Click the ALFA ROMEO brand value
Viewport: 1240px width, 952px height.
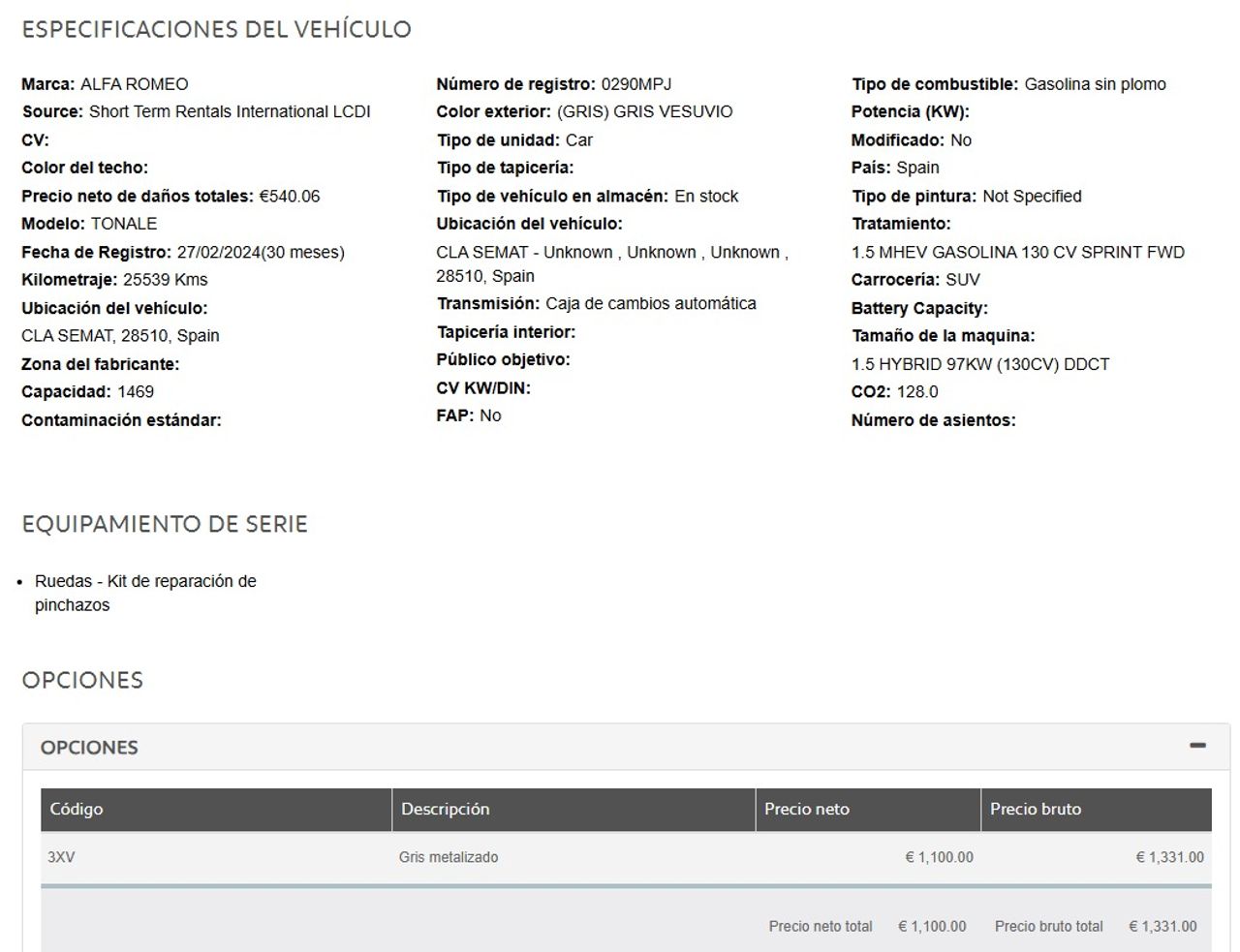coord(135,84)
